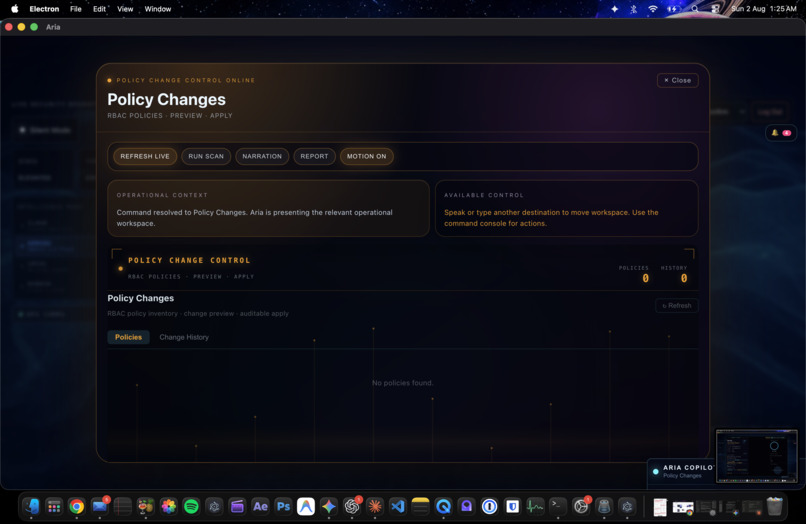Image resolution: width=806 pixels, height=524 pixels.
Task: Click the screenshot preview thumbnail
Action: pos(757,456)
